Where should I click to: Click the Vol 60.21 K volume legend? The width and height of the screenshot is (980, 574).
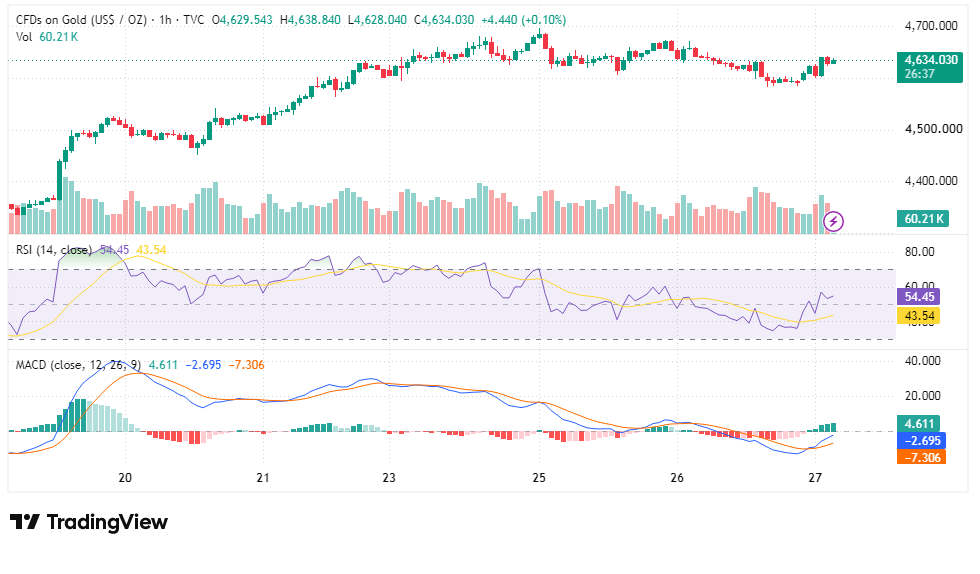tap(47, 37)
